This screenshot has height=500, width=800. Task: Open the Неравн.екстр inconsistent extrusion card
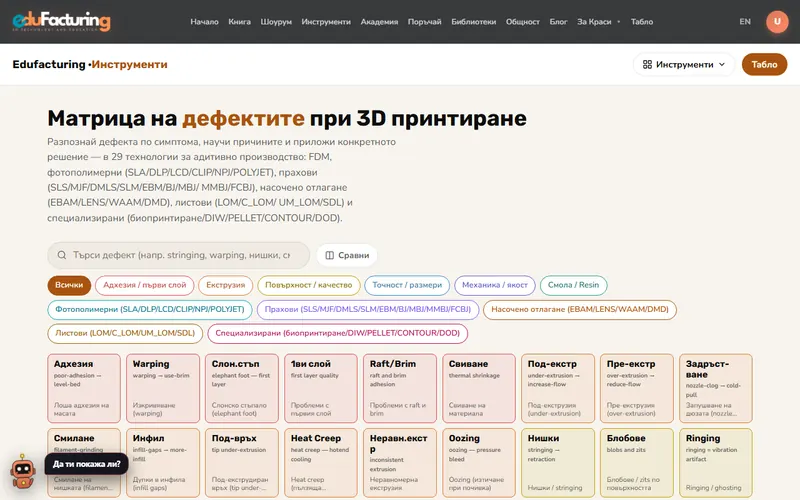tap(400, 463)
